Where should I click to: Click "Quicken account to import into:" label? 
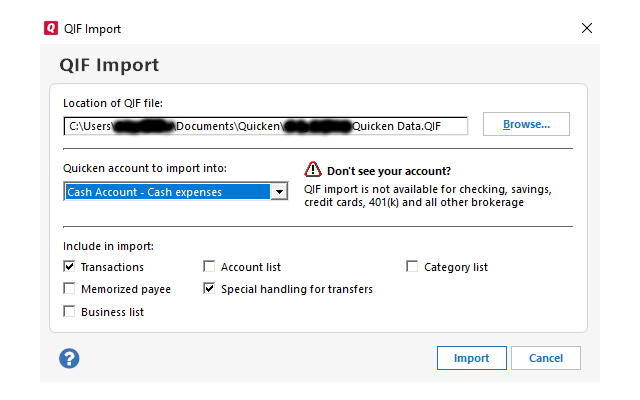pyautogui.click(x=145, y=168)
